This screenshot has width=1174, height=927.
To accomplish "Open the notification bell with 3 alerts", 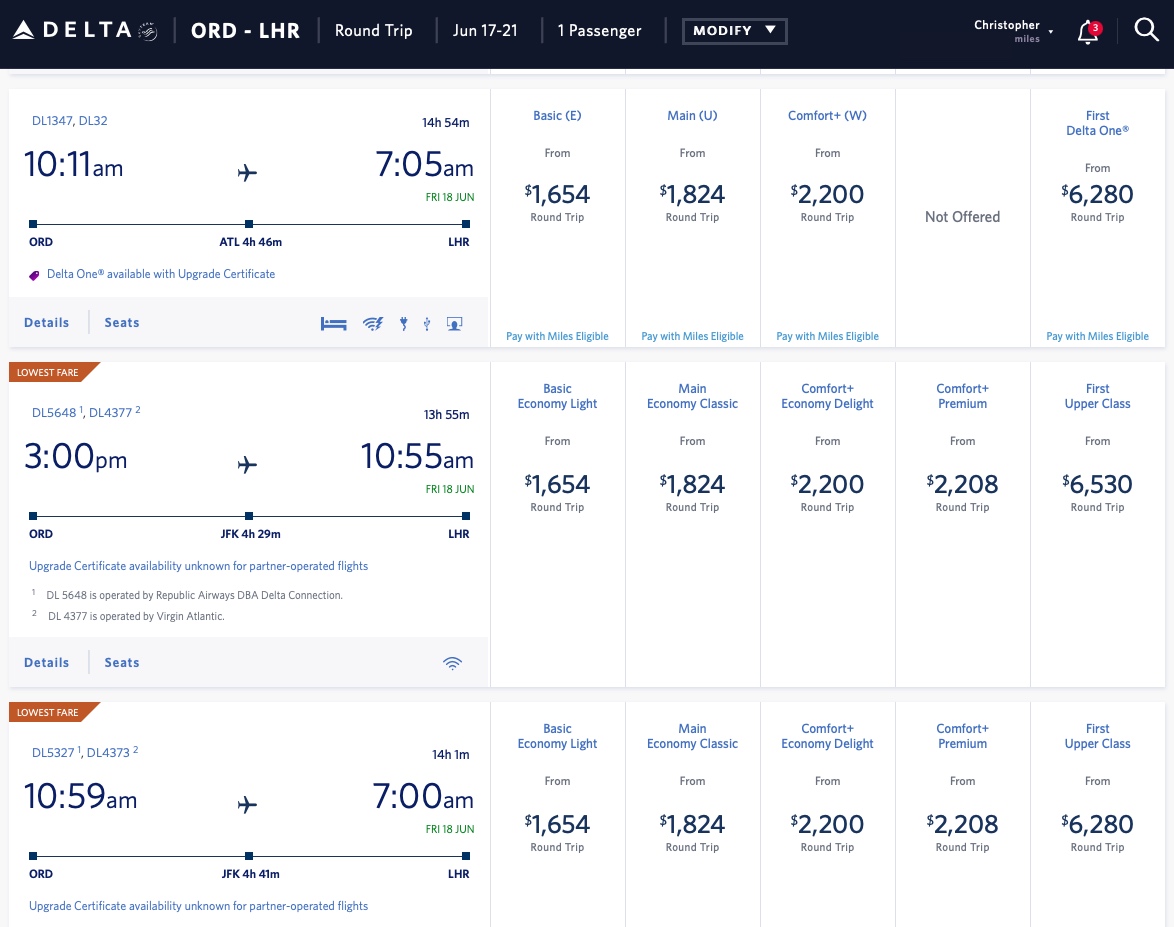I will pyautogui.click(x=1087, y=32).
